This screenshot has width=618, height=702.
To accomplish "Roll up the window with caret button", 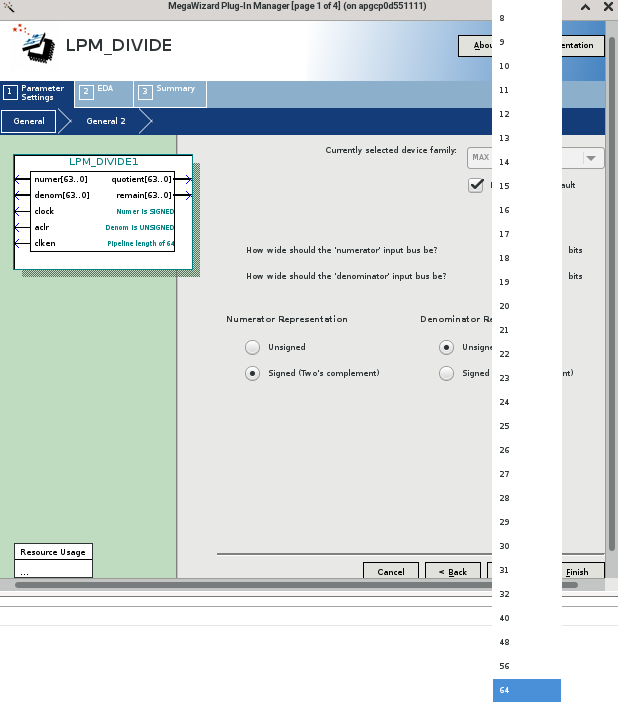I will click(x=585, y=7).
